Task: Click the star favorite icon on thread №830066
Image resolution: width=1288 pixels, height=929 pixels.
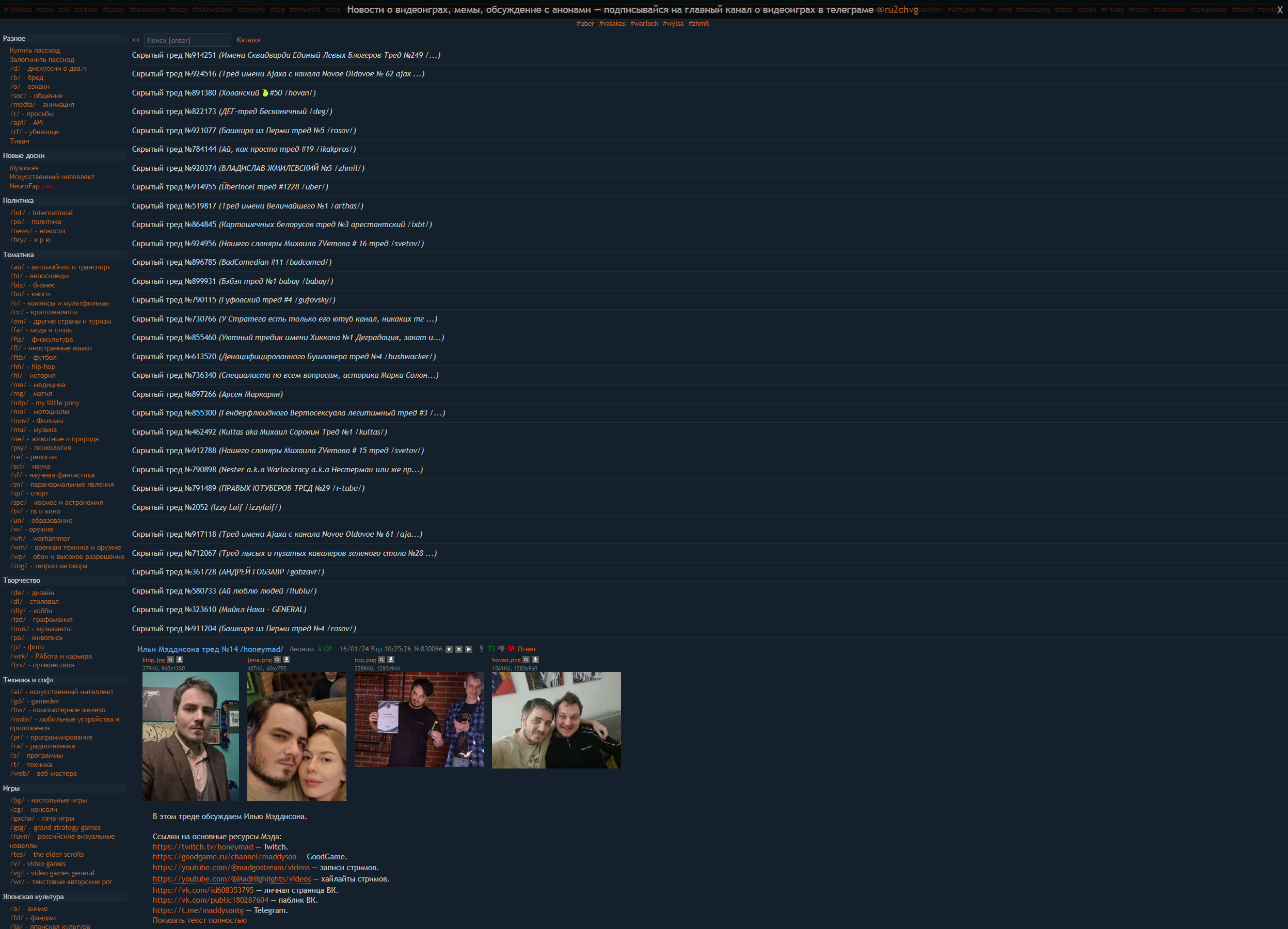Action: click(x=449, y=649)
